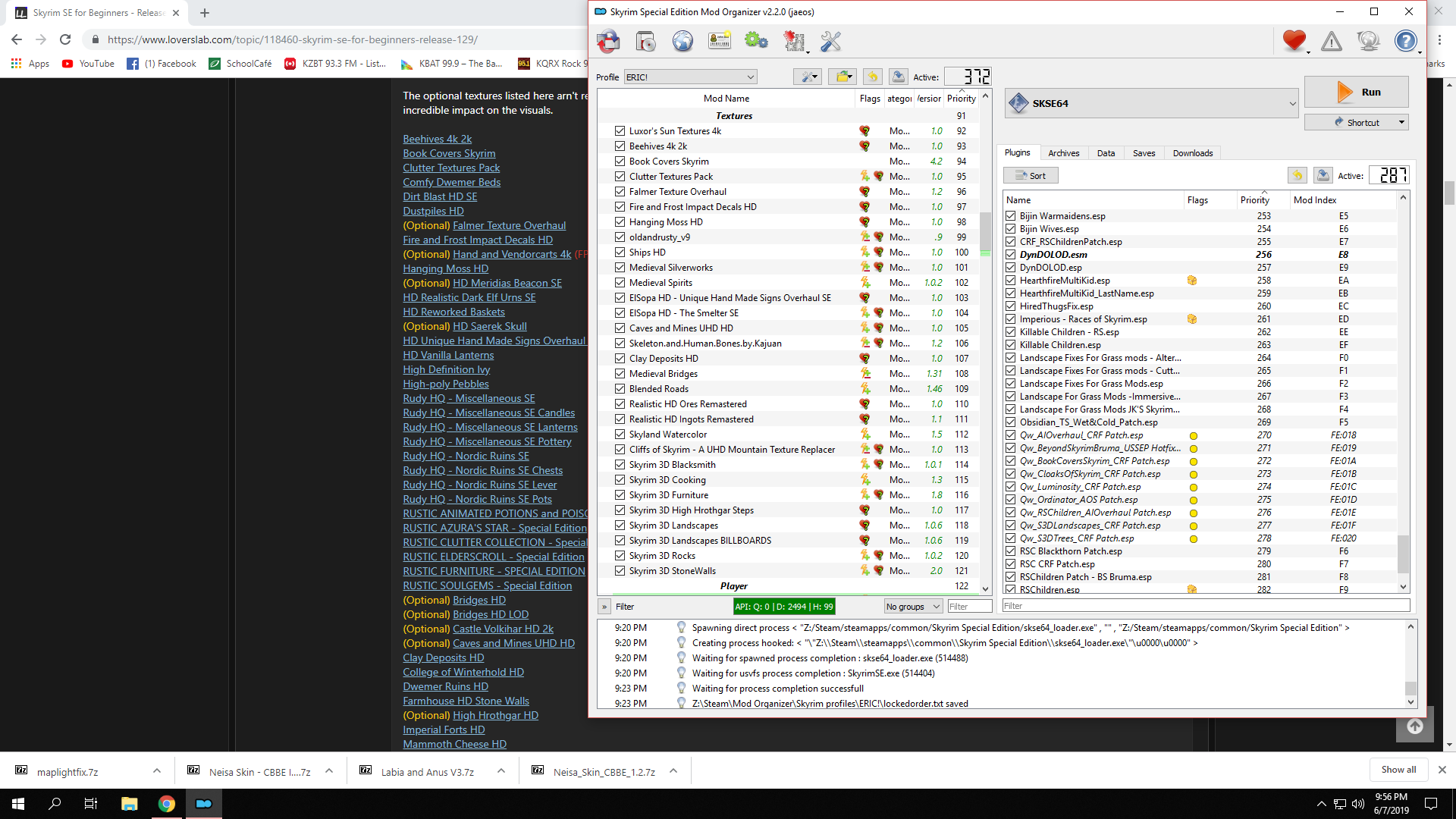Expand options for maplightfix.7z download
The height and width of the screenshot is (819, 1456).
click(157, 771)
